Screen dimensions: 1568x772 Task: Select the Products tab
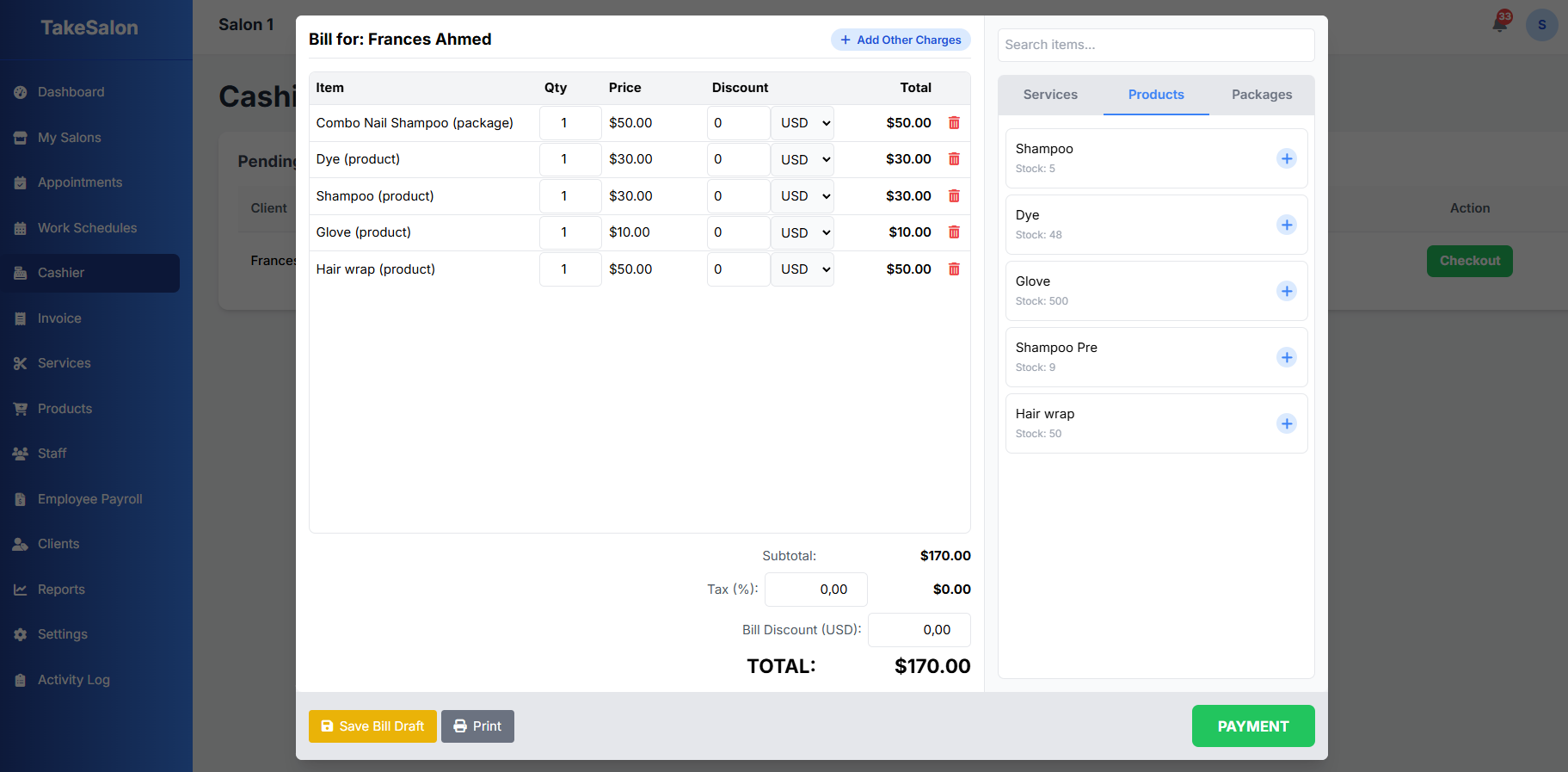(x=1156, y=95)
